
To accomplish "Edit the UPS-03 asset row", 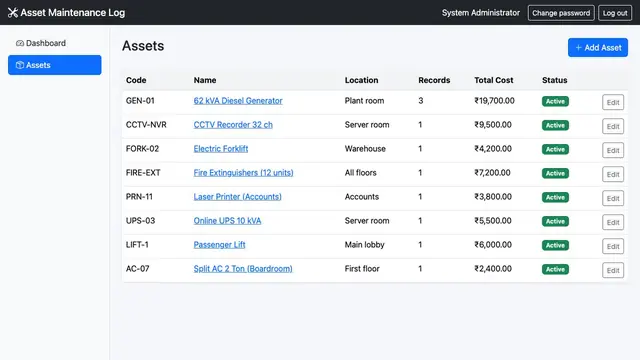I will point(613,222).
